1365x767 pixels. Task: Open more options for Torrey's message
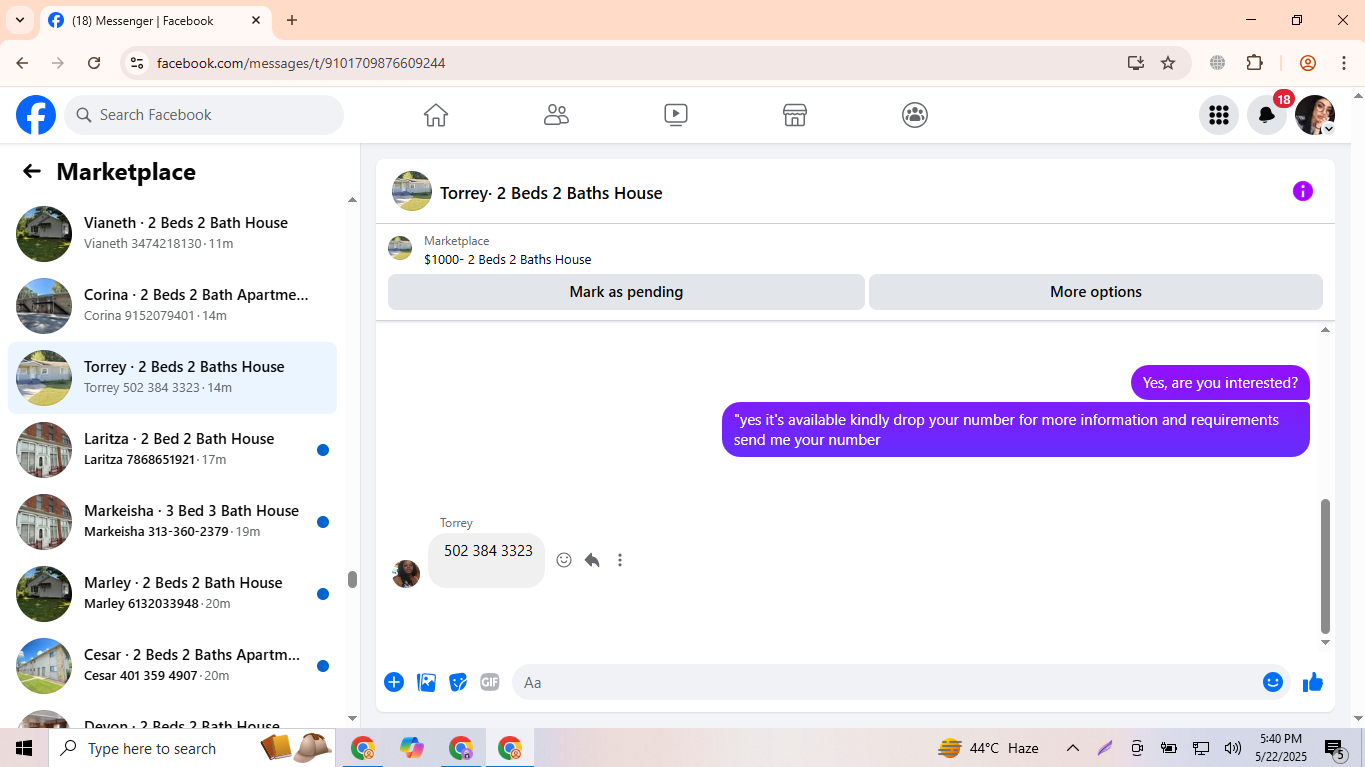[x=620, y=560]
